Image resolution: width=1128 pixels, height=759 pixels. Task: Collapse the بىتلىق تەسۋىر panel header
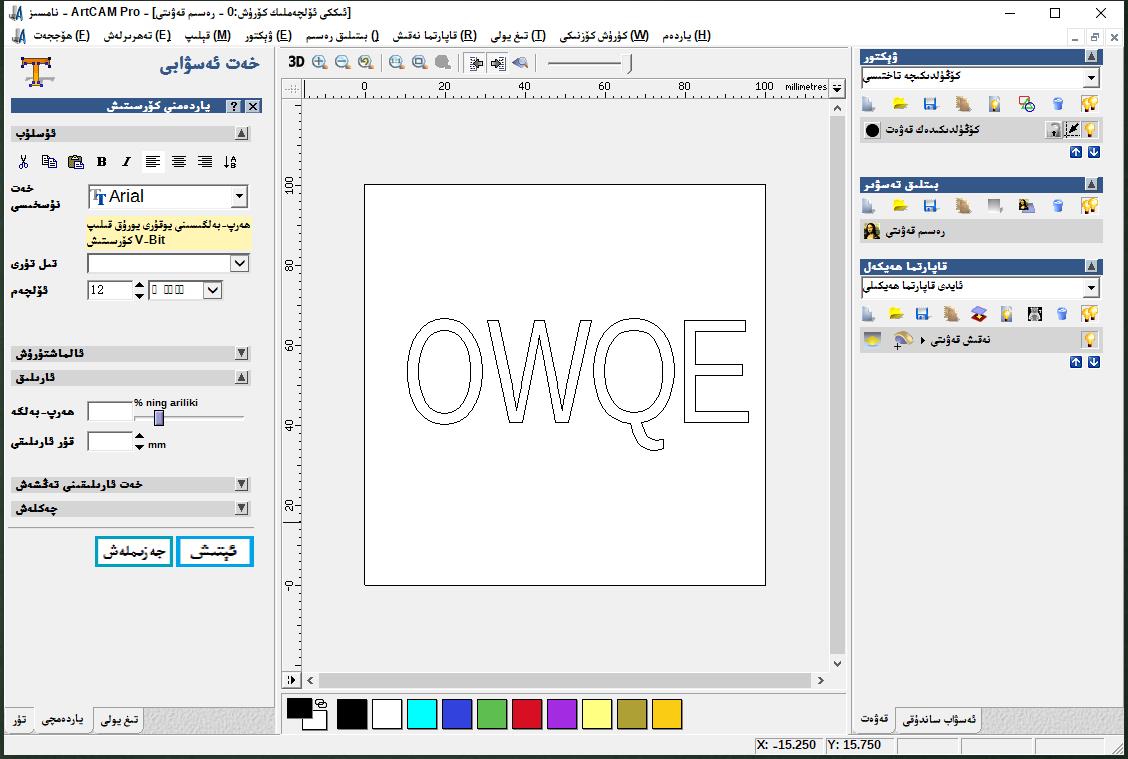click(1091, 184)
